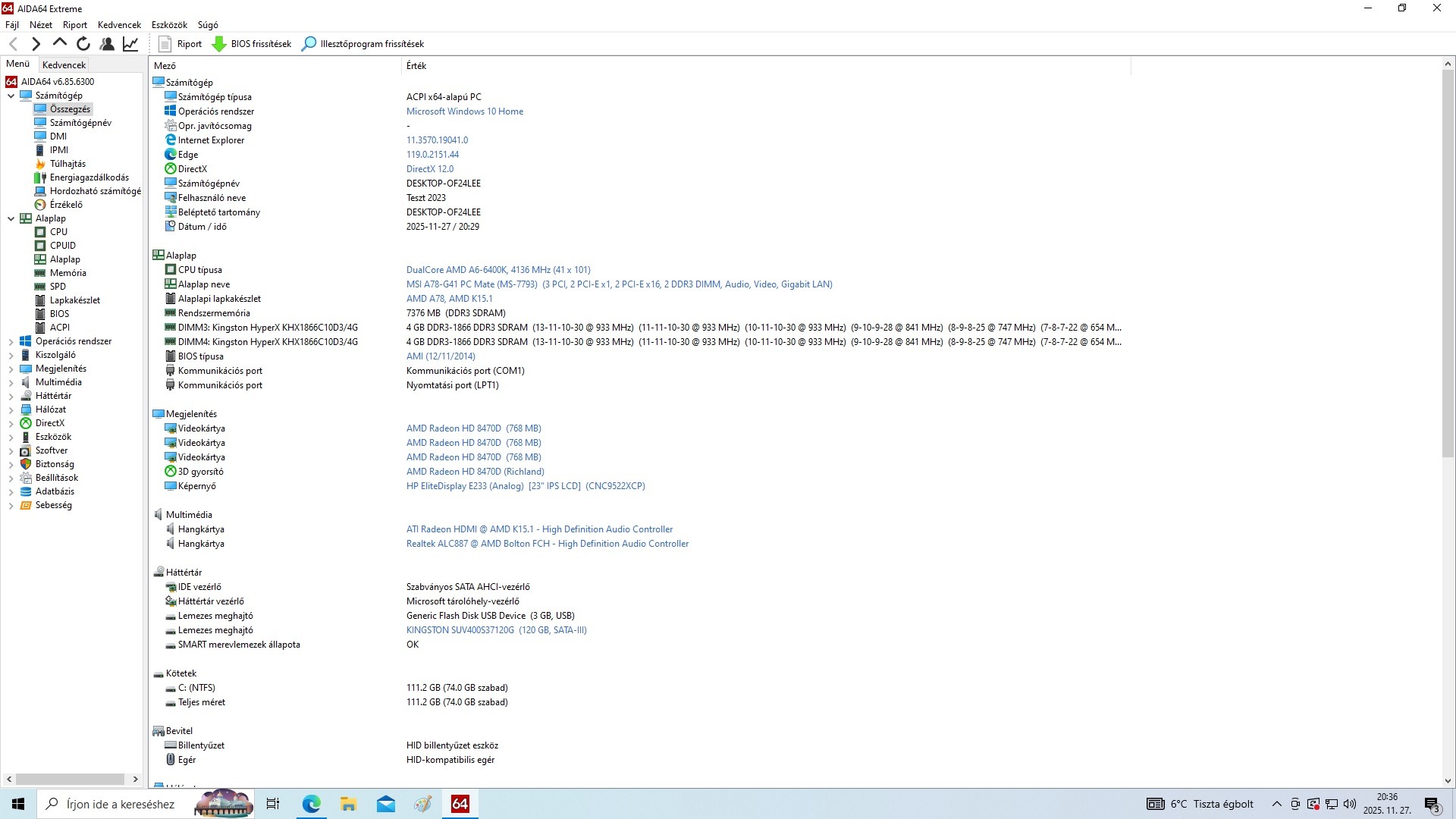Click the Refresh toolbar icon

(83, 44)
